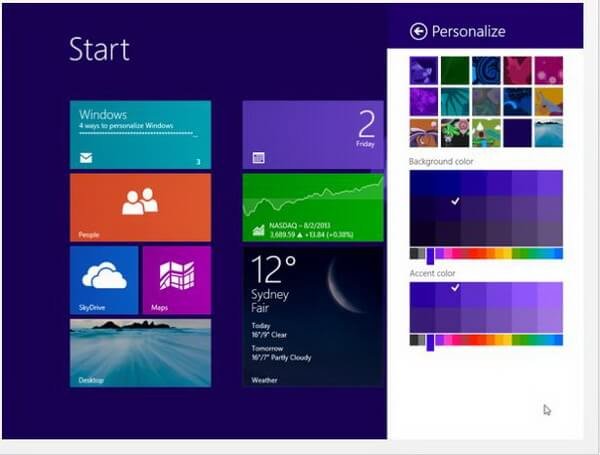Pick the top-right lightest lavender accent swatch

550,295
